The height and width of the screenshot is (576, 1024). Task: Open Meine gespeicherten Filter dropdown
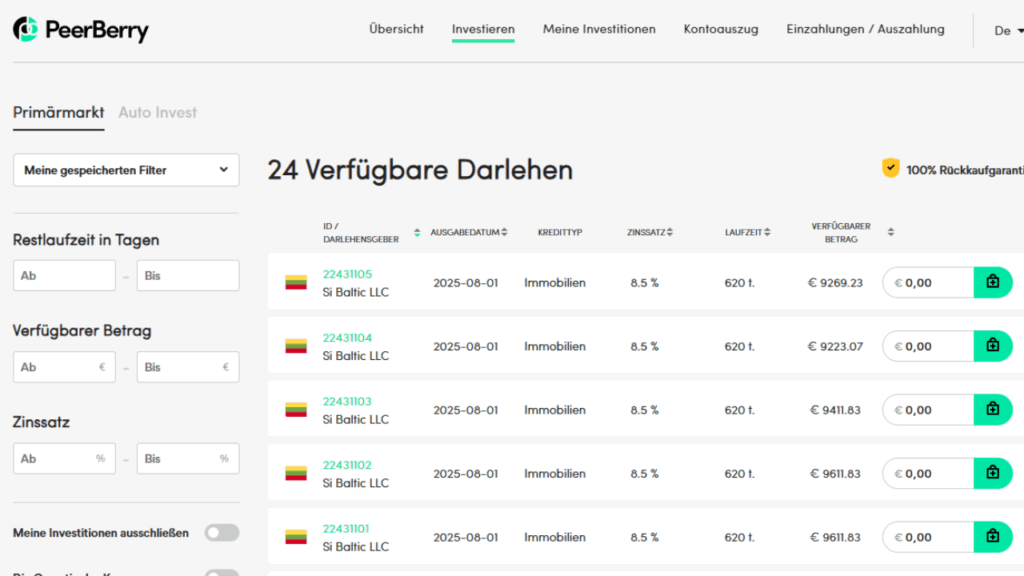(126, 170)
